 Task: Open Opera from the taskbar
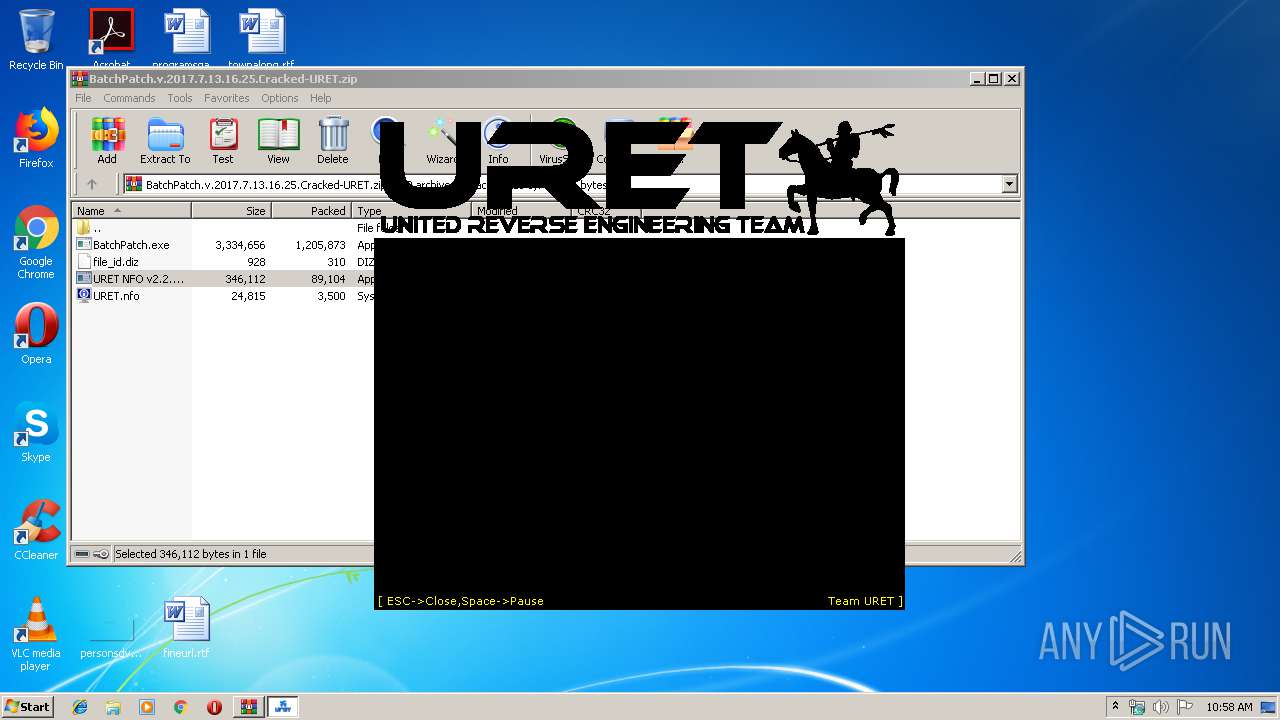tap(214, 707)
